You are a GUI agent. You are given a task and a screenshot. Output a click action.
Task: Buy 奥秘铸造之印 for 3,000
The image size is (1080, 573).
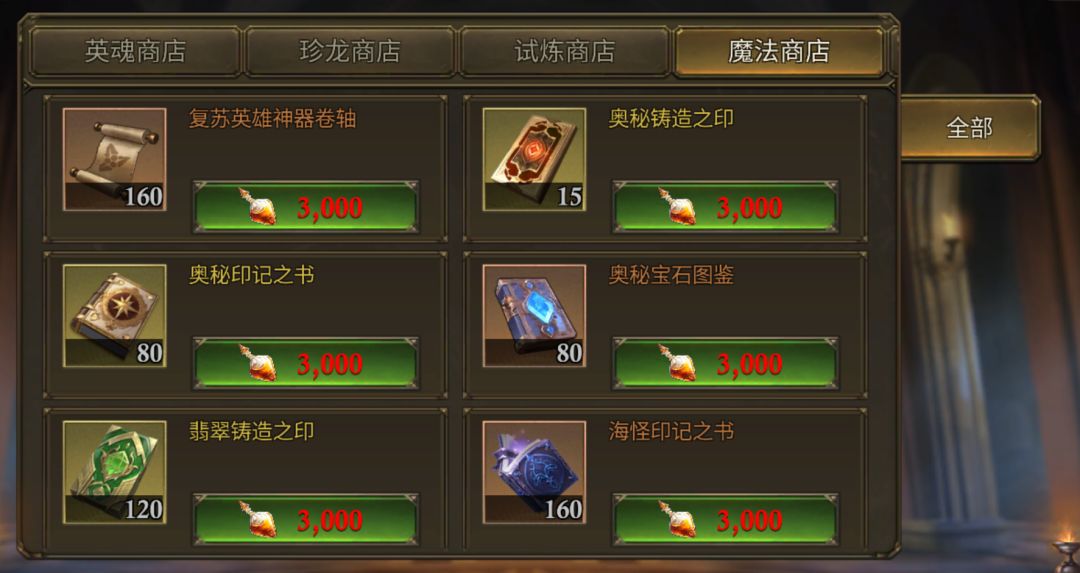point(725,207)
